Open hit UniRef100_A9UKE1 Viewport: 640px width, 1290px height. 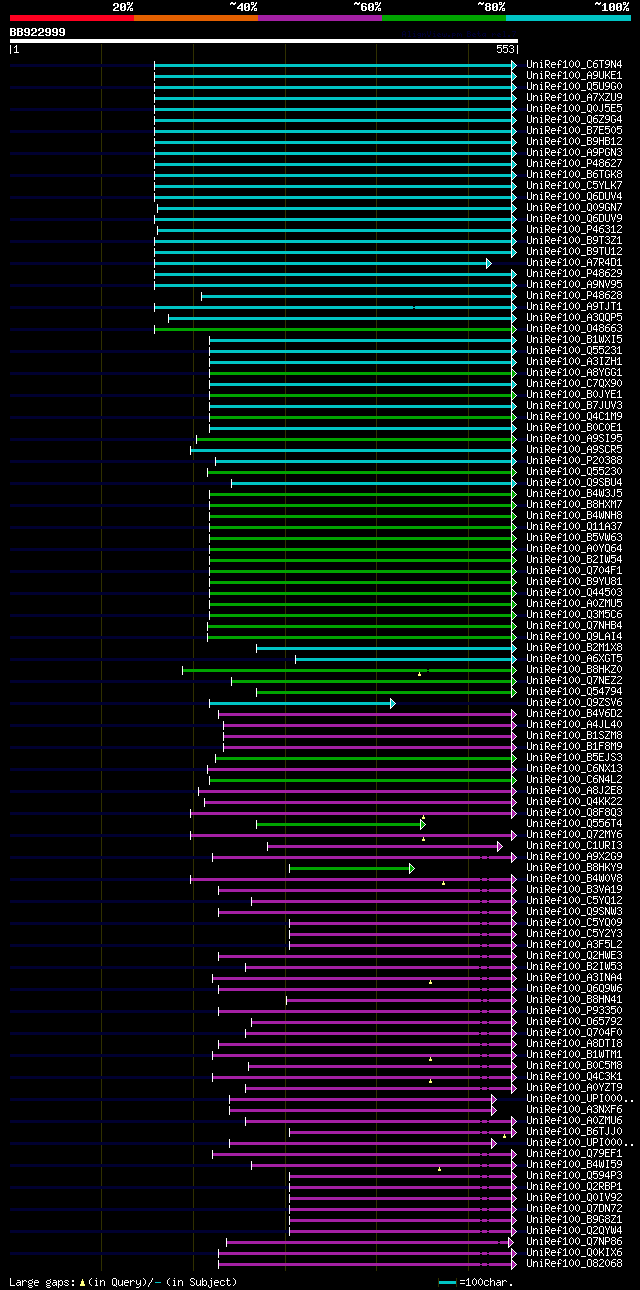coord(574,75)
